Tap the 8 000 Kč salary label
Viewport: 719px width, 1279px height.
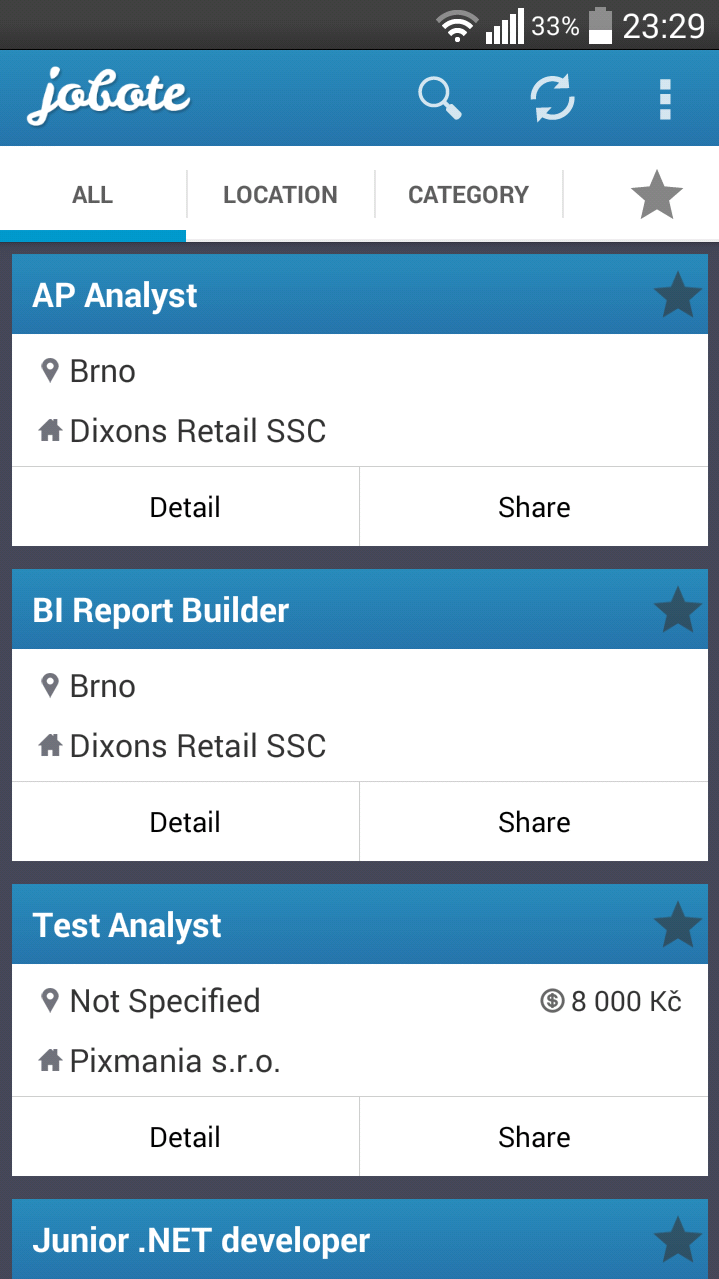pos(612,1001)
